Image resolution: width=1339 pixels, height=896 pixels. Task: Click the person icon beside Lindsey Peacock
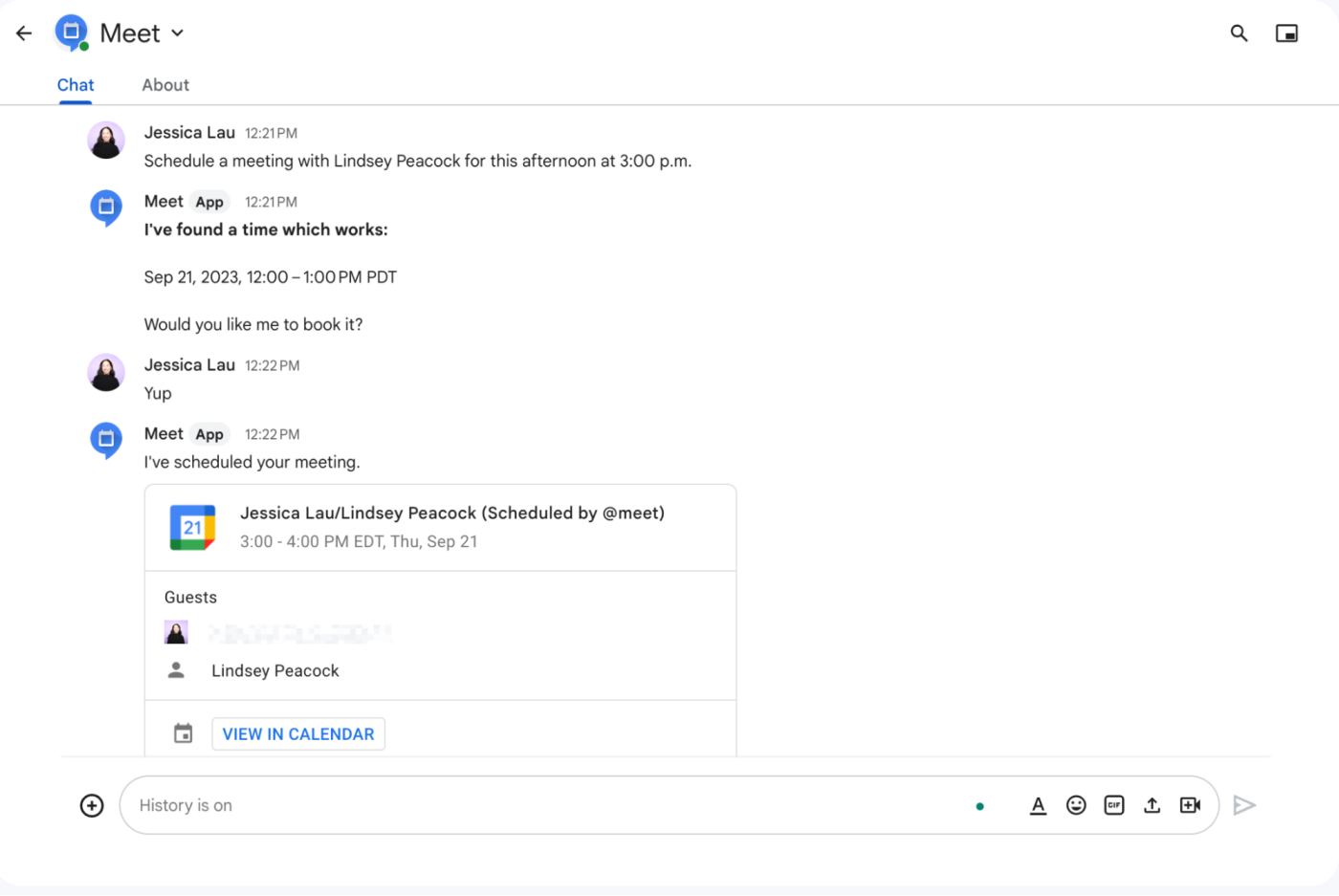coord(176,670)
